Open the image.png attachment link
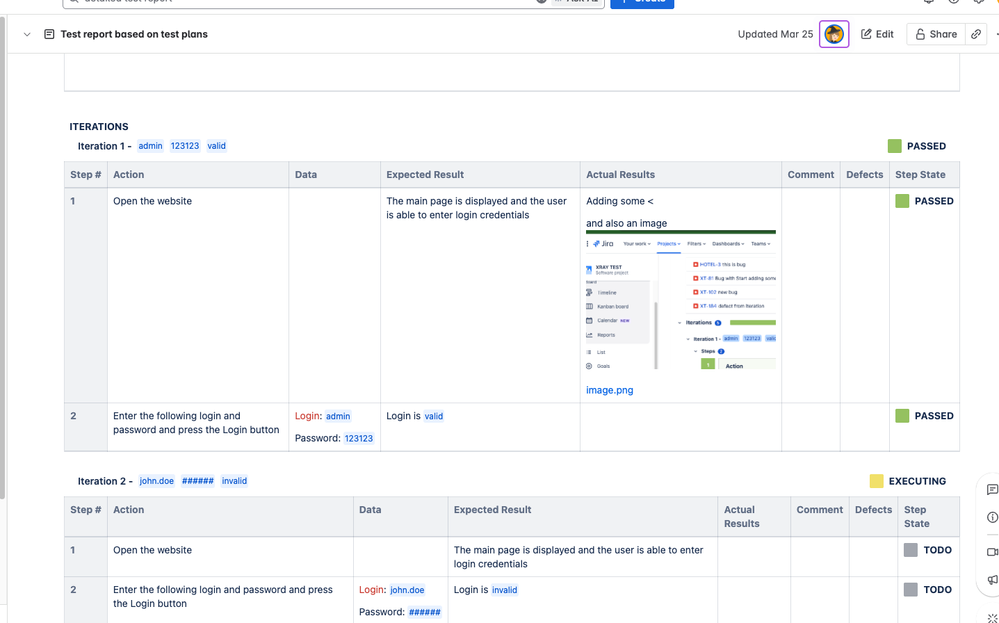The image size is (999, 623). coord(609,390)
